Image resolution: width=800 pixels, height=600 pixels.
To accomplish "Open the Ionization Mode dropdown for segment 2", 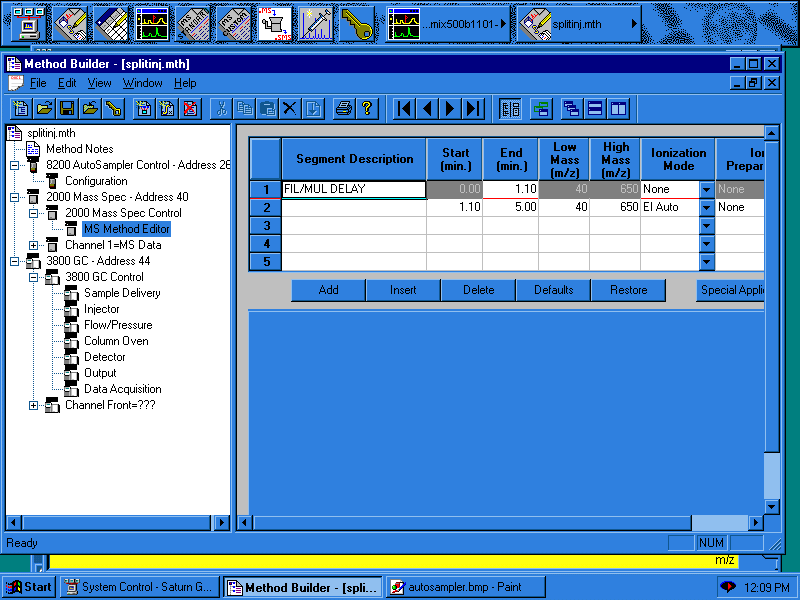I will 707,207.
